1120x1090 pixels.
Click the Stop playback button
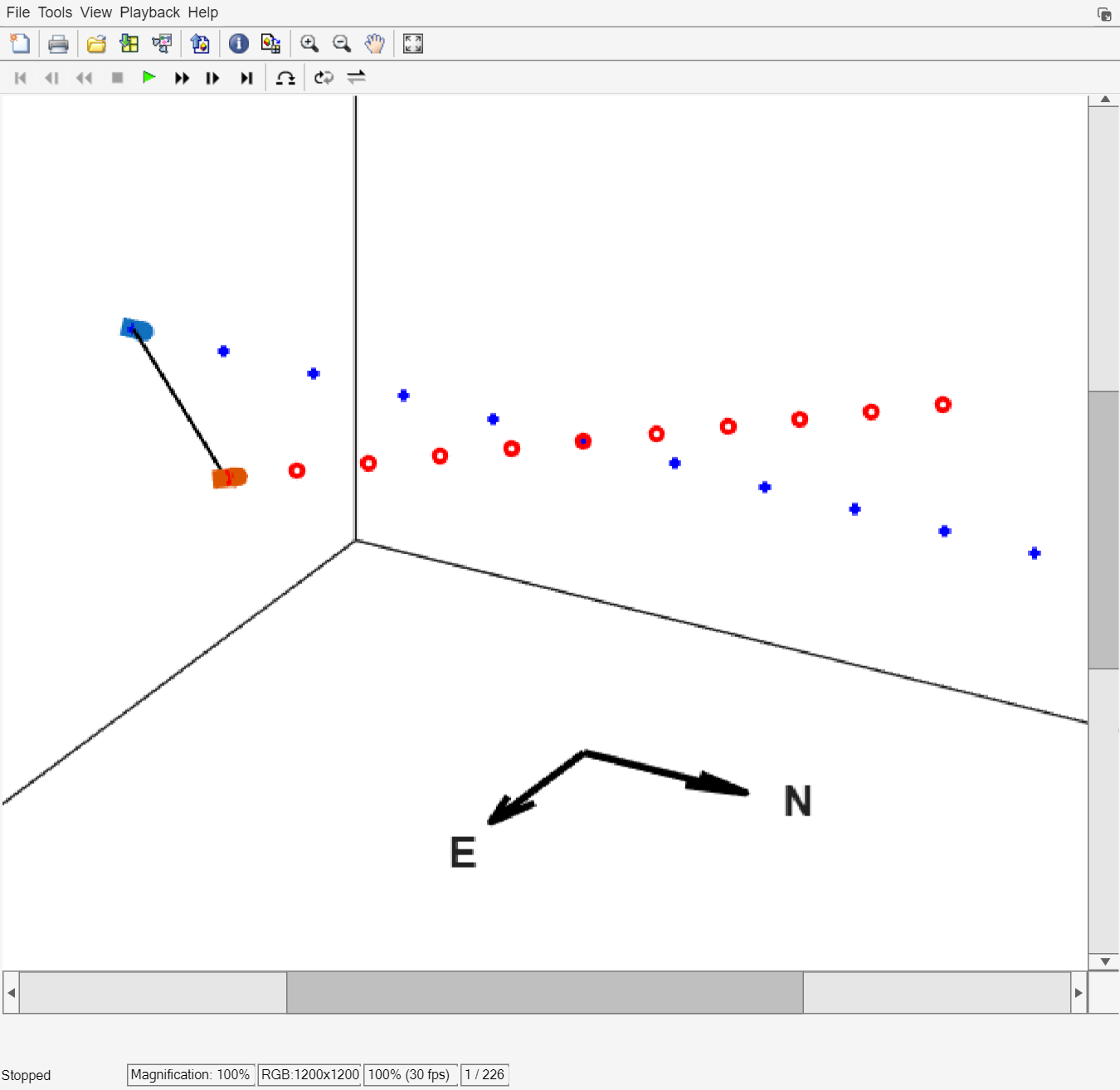pyautogui.click(x=118, y=78)
